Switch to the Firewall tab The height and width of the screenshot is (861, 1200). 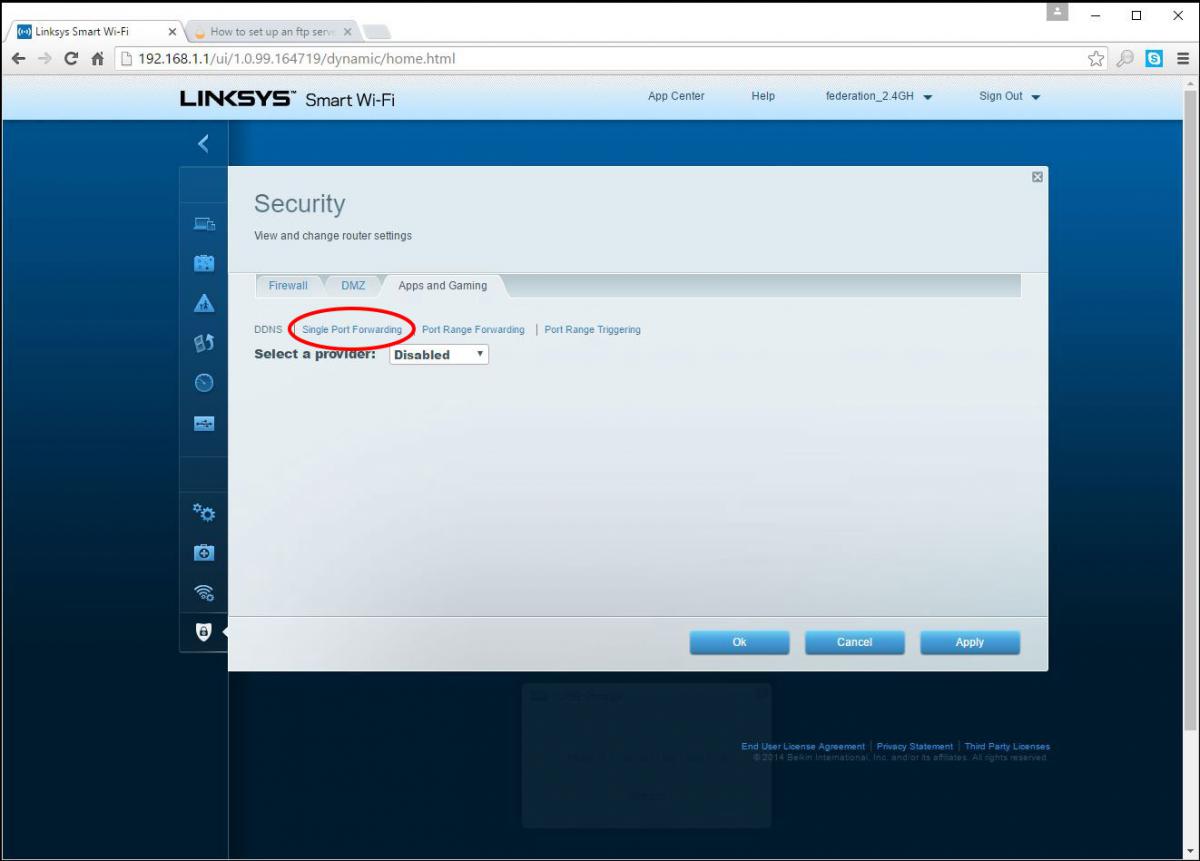tap(288, 286)
